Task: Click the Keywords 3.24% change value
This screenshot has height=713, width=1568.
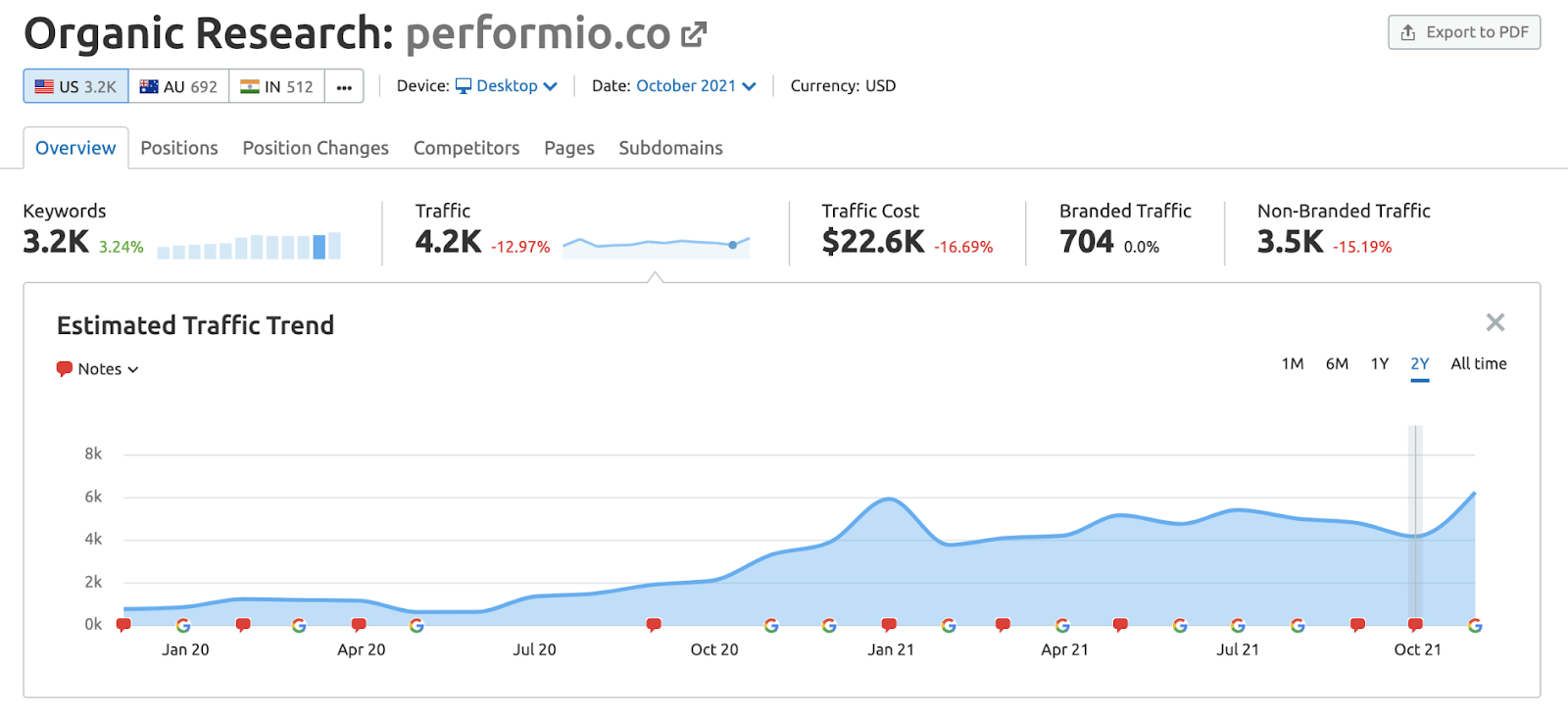Action: (x=122, y=247)
